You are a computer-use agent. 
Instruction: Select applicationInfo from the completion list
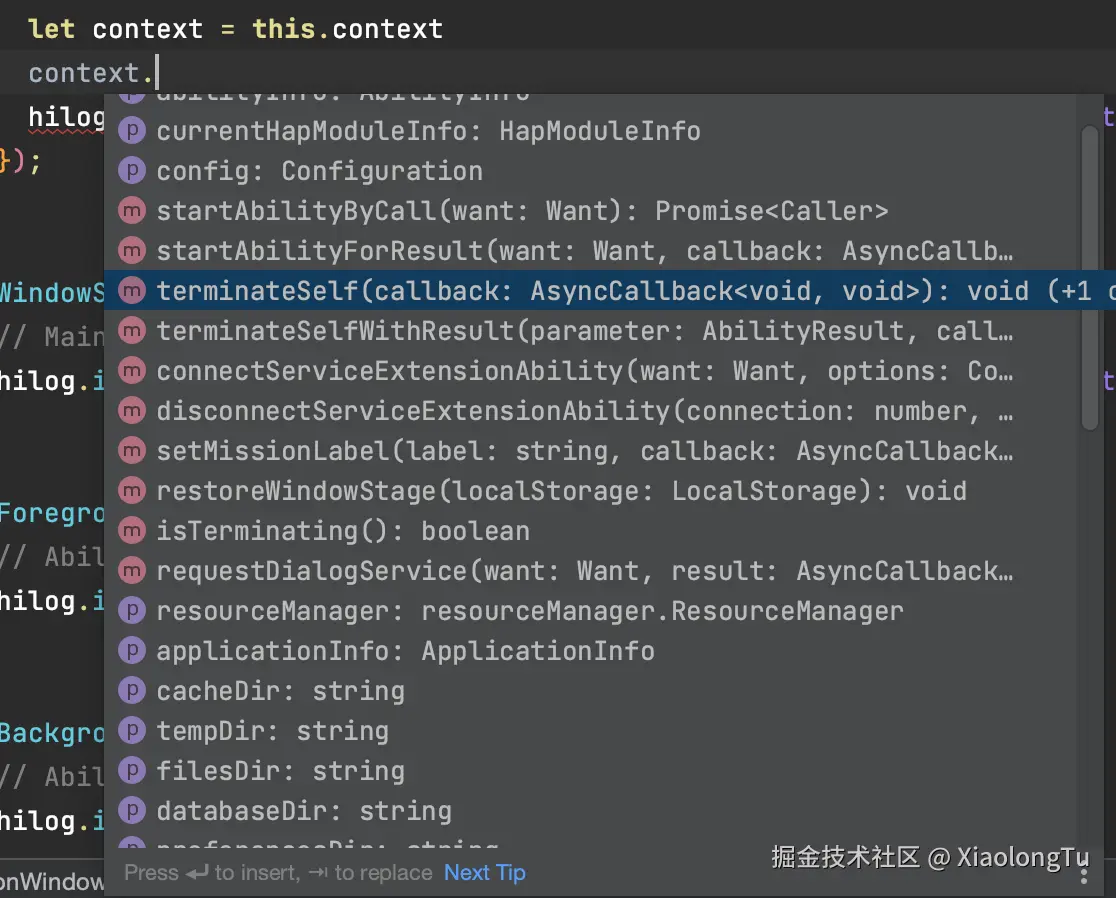pos(405,651)
